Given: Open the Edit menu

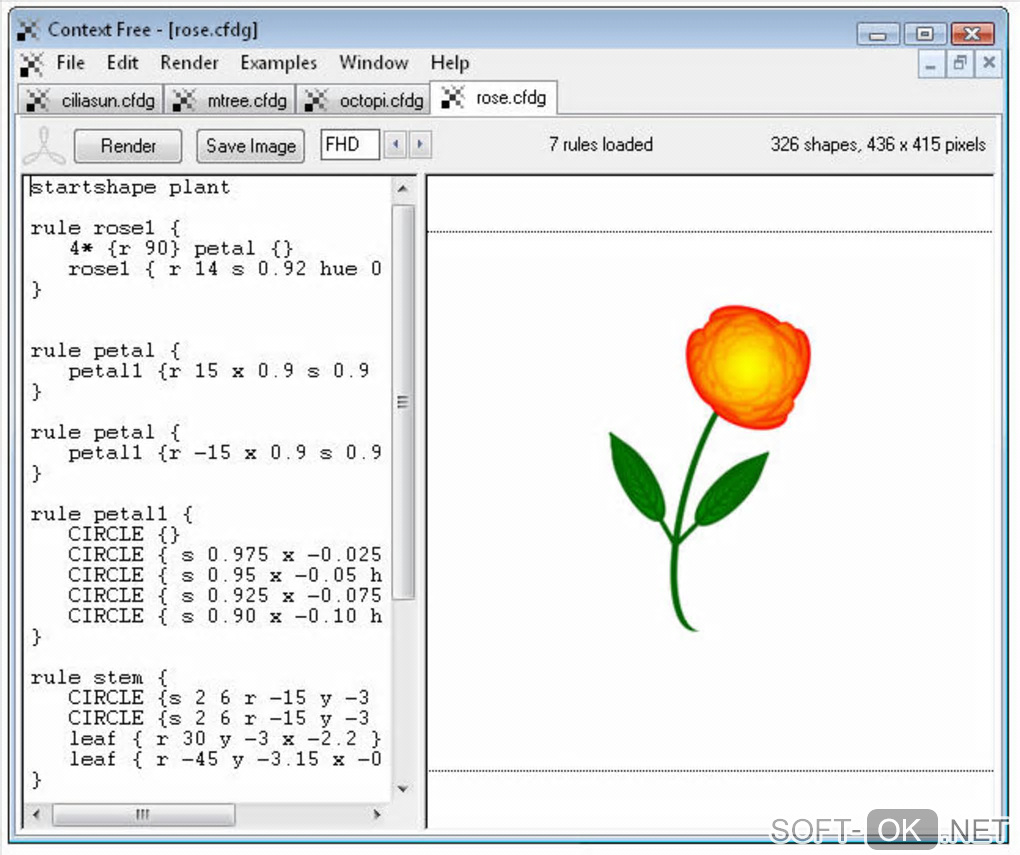Looking at the screenshot, I should tap(122, 62).
